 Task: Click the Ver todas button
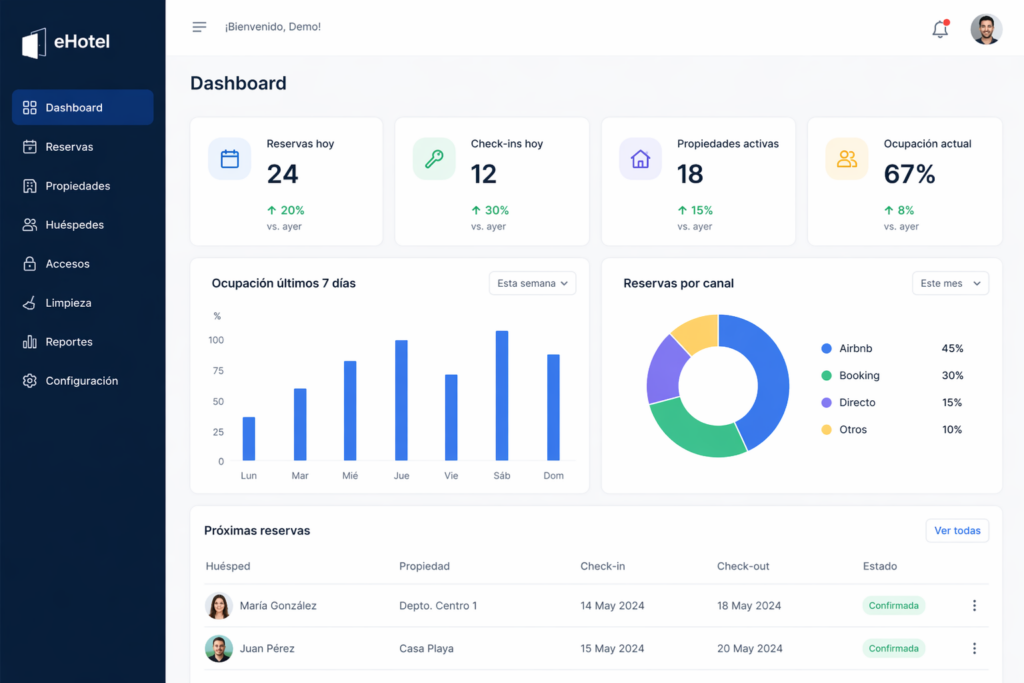[957, 530]
